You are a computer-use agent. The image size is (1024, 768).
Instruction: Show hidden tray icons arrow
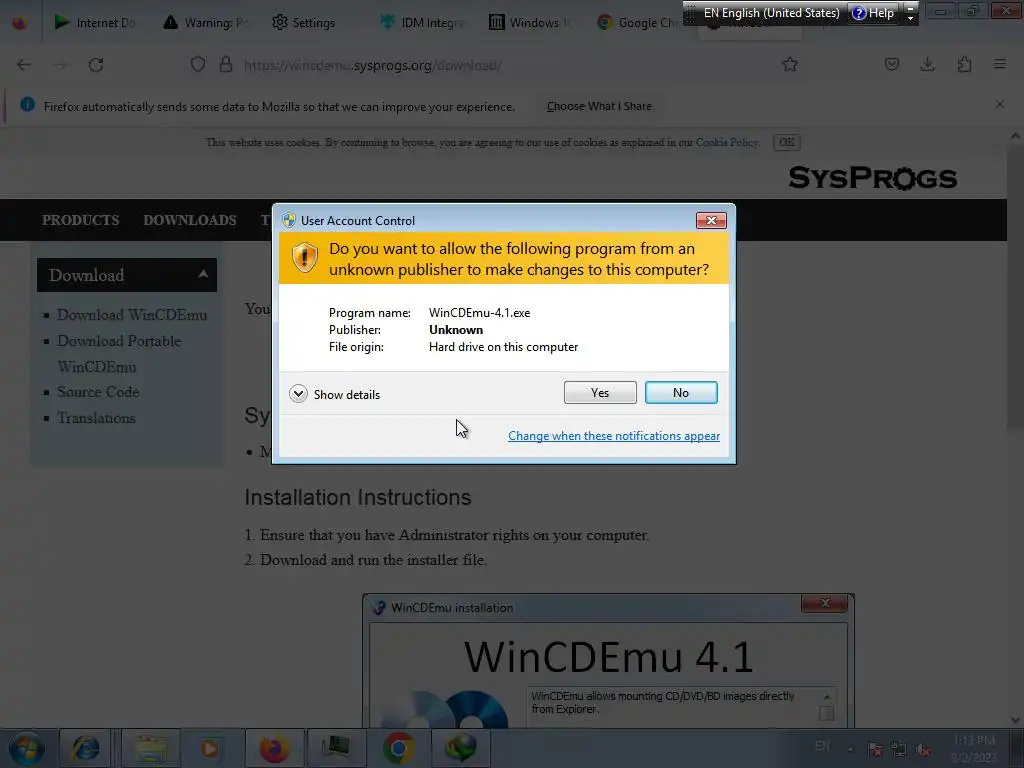850,749
